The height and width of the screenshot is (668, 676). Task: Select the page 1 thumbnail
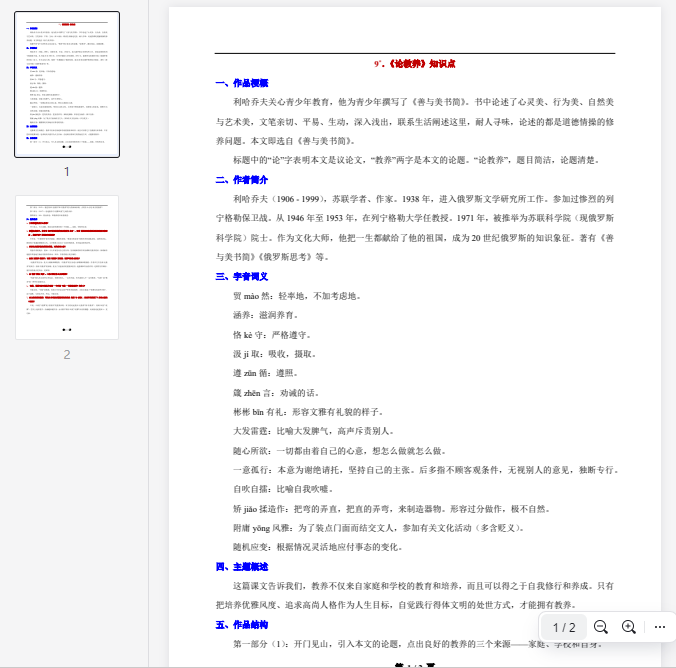pyautogui.click(x=67, y=85)
